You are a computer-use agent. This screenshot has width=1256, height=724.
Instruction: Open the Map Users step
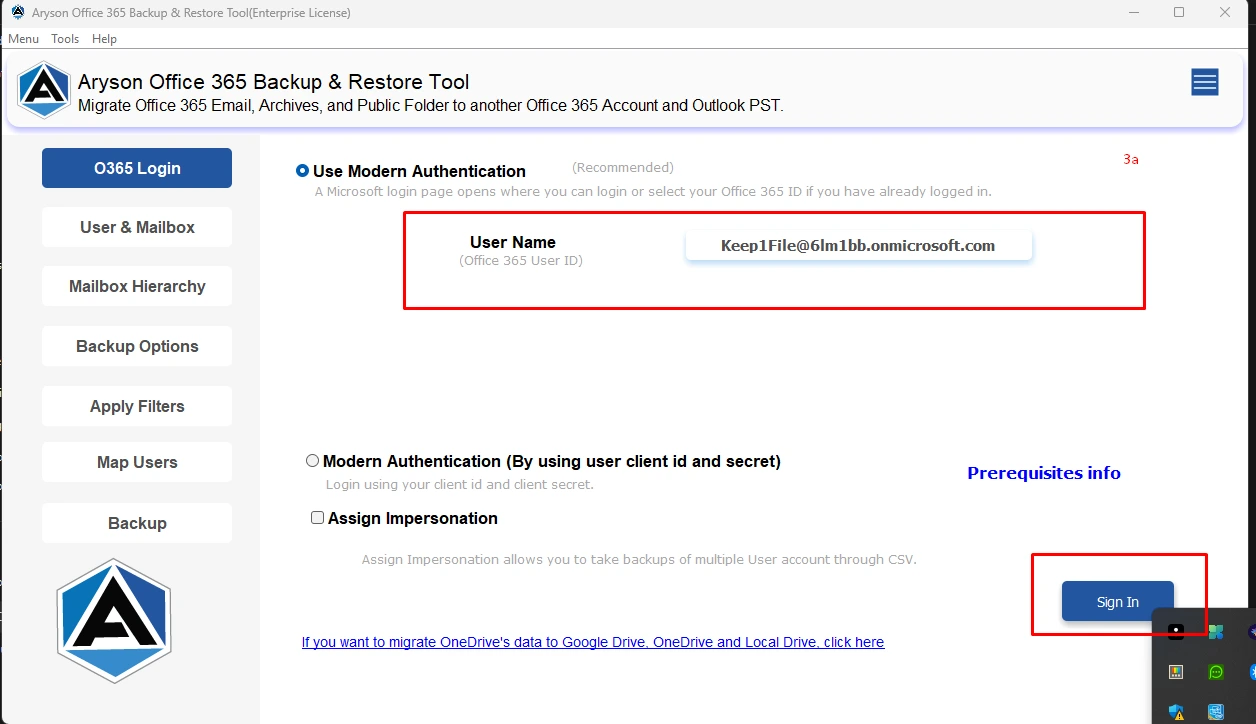137,462
